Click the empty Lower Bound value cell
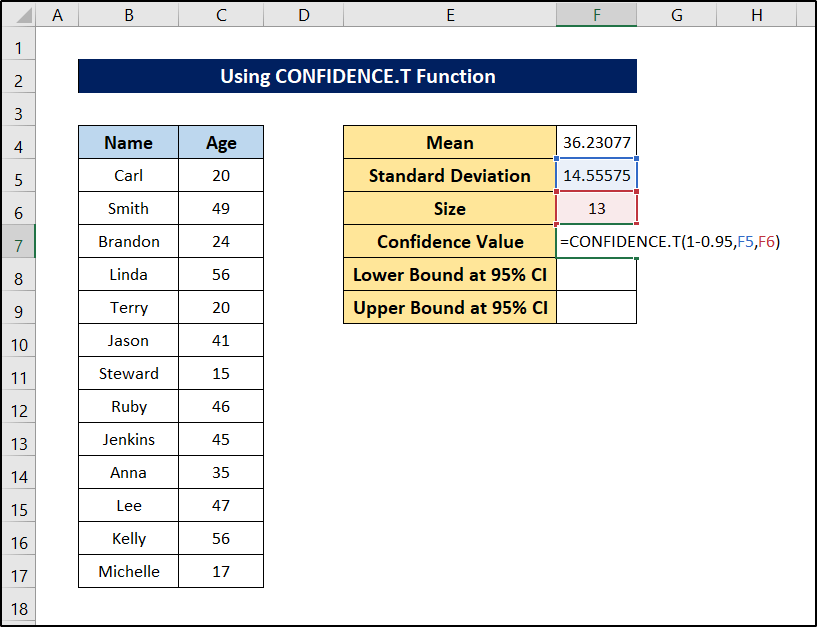Screen dimensions: 817x627 pyautogui.click(x=596, y=275)
